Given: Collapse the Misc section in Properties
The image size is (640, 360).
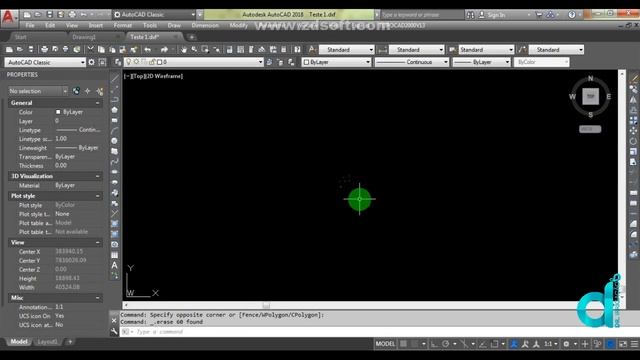Looking at the screenshot, I should click(x=98, y=298).
